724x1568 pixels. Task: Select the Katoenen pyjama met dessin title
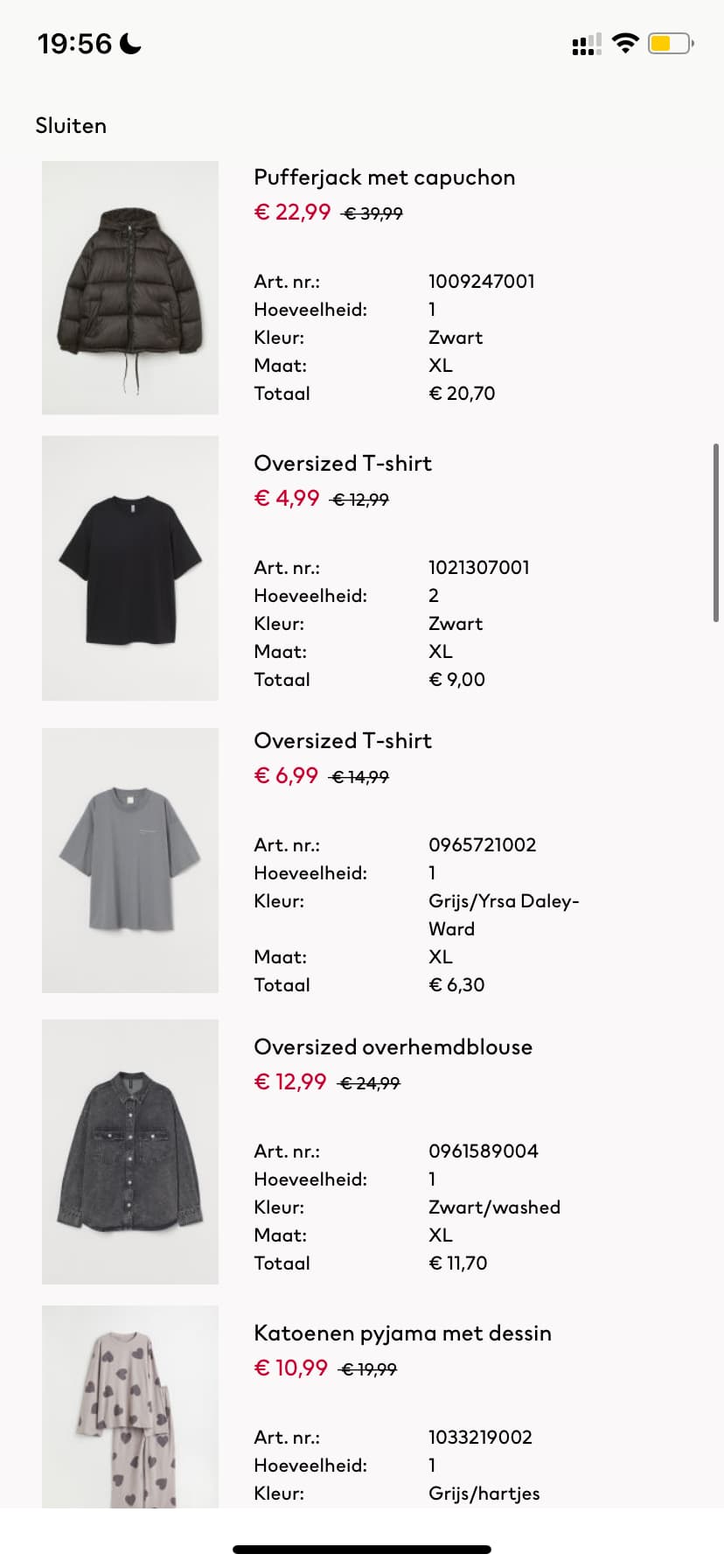click(403, 1333)
